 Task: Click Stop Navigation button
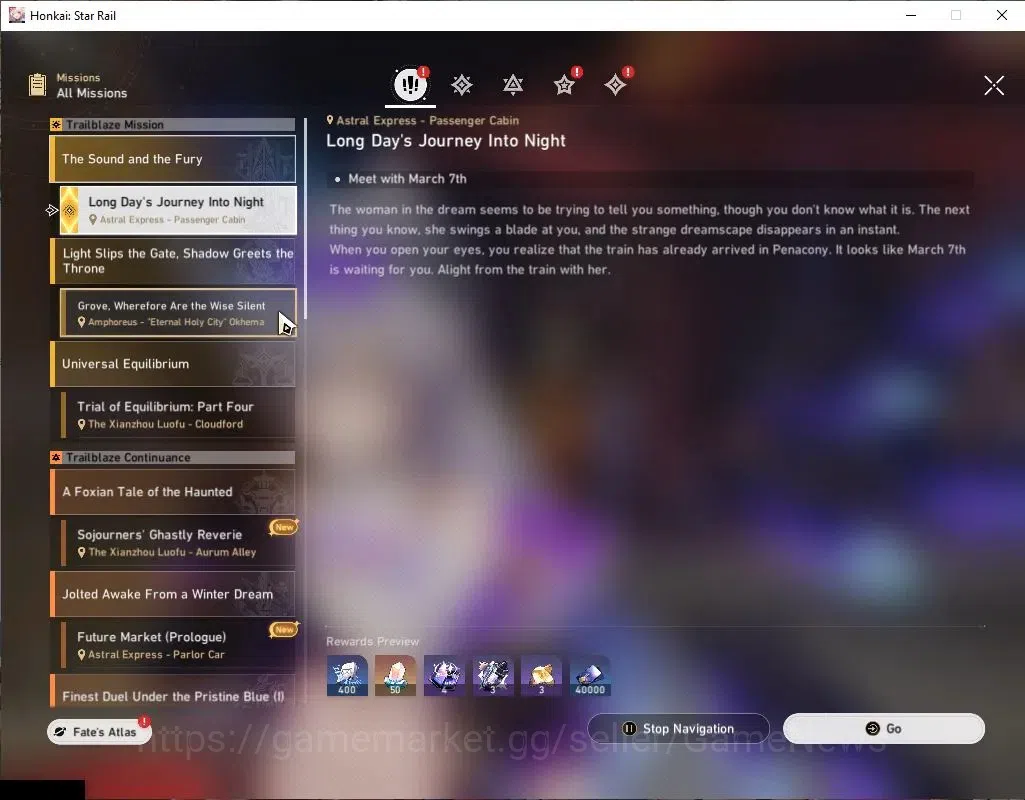[x=679, y=728]
